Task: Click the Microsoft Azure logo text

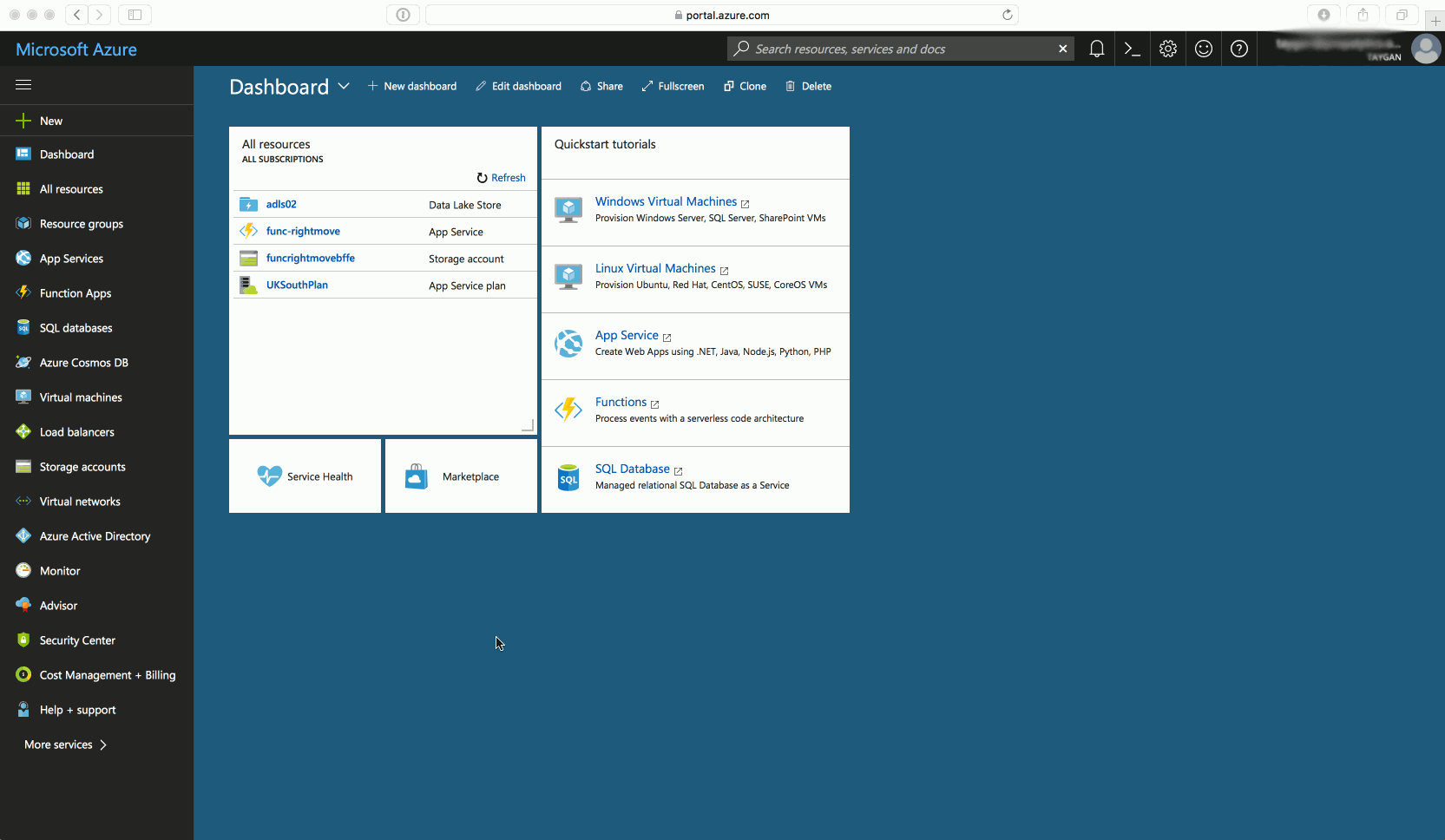Action: (x=76, y=49)
